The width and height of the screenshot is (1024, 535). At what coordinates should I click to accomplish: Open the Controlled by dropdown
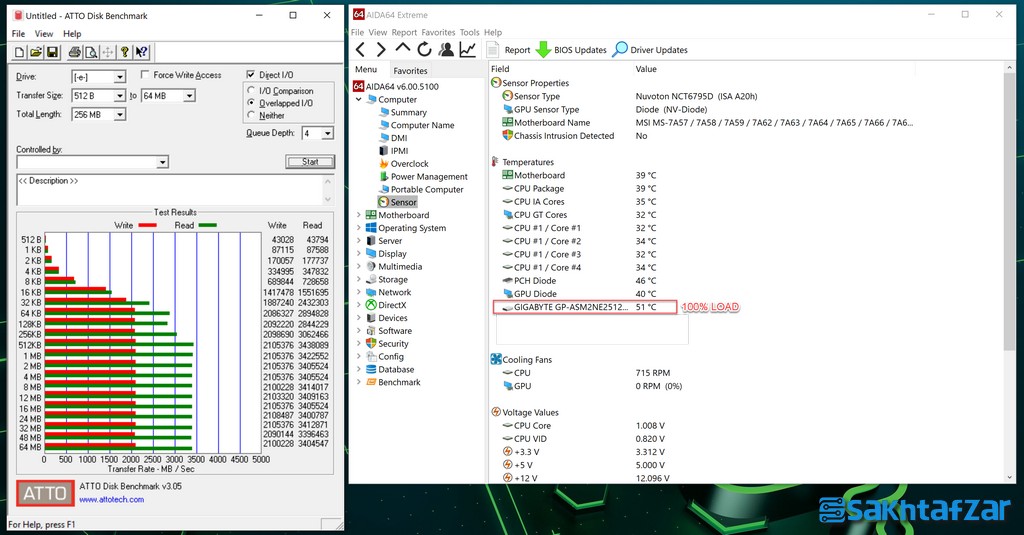tap(163, 162)
